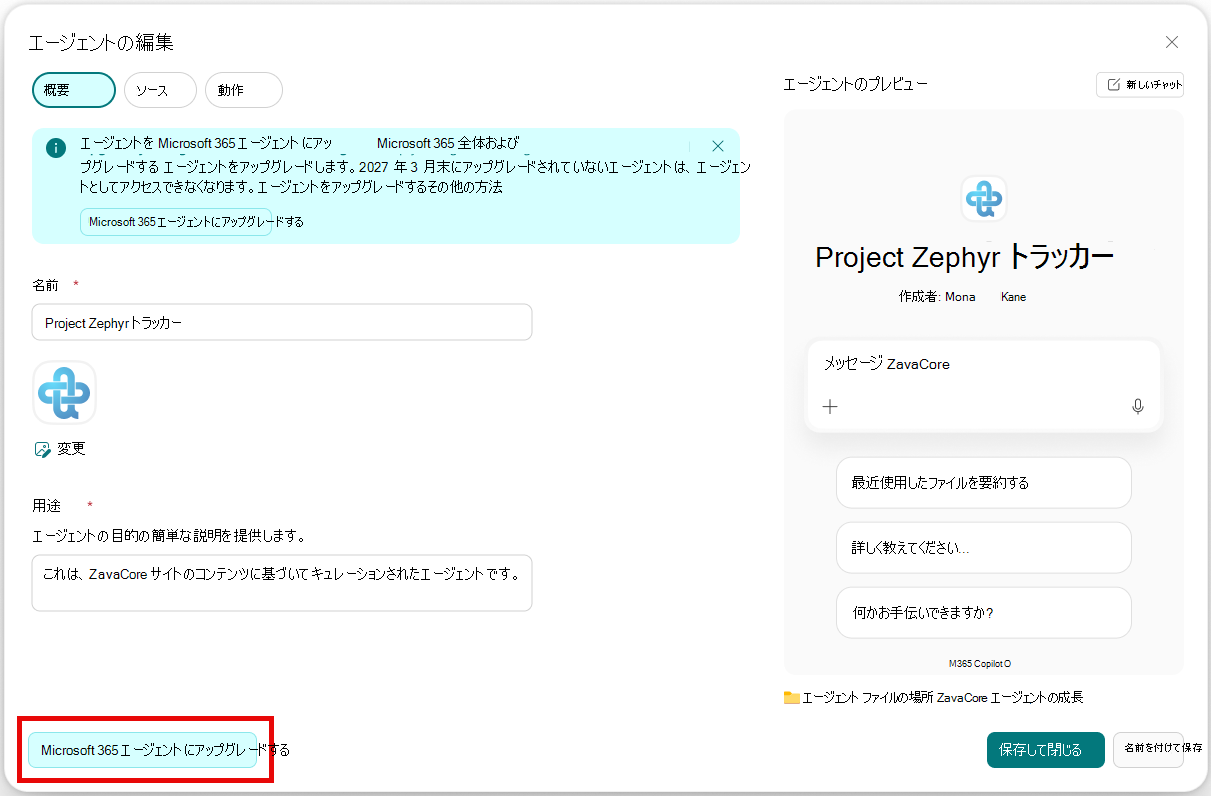This screenshot has width=1211, height=796.
Task: Click the Project Zephyr トラッカー preview title
Action: pyautogui.click(x=964, y=257)
